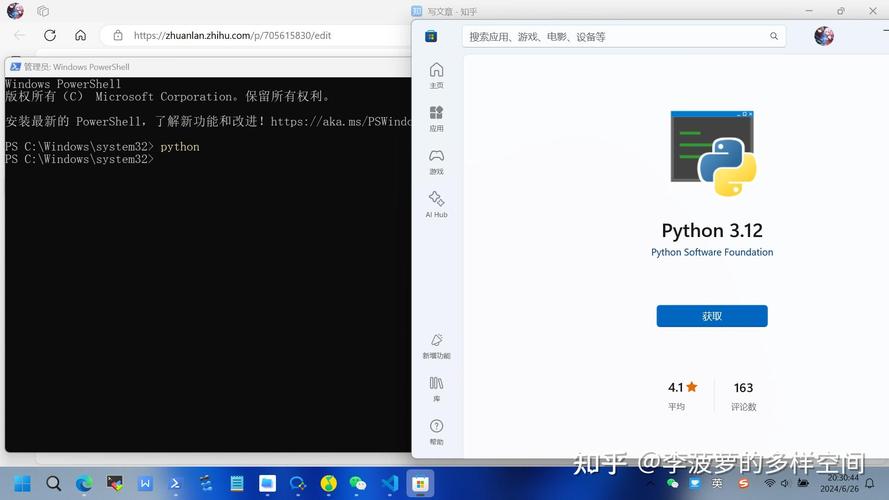
Task: Click the blue Get button for Python 3.12
Action: click(712, 316)
